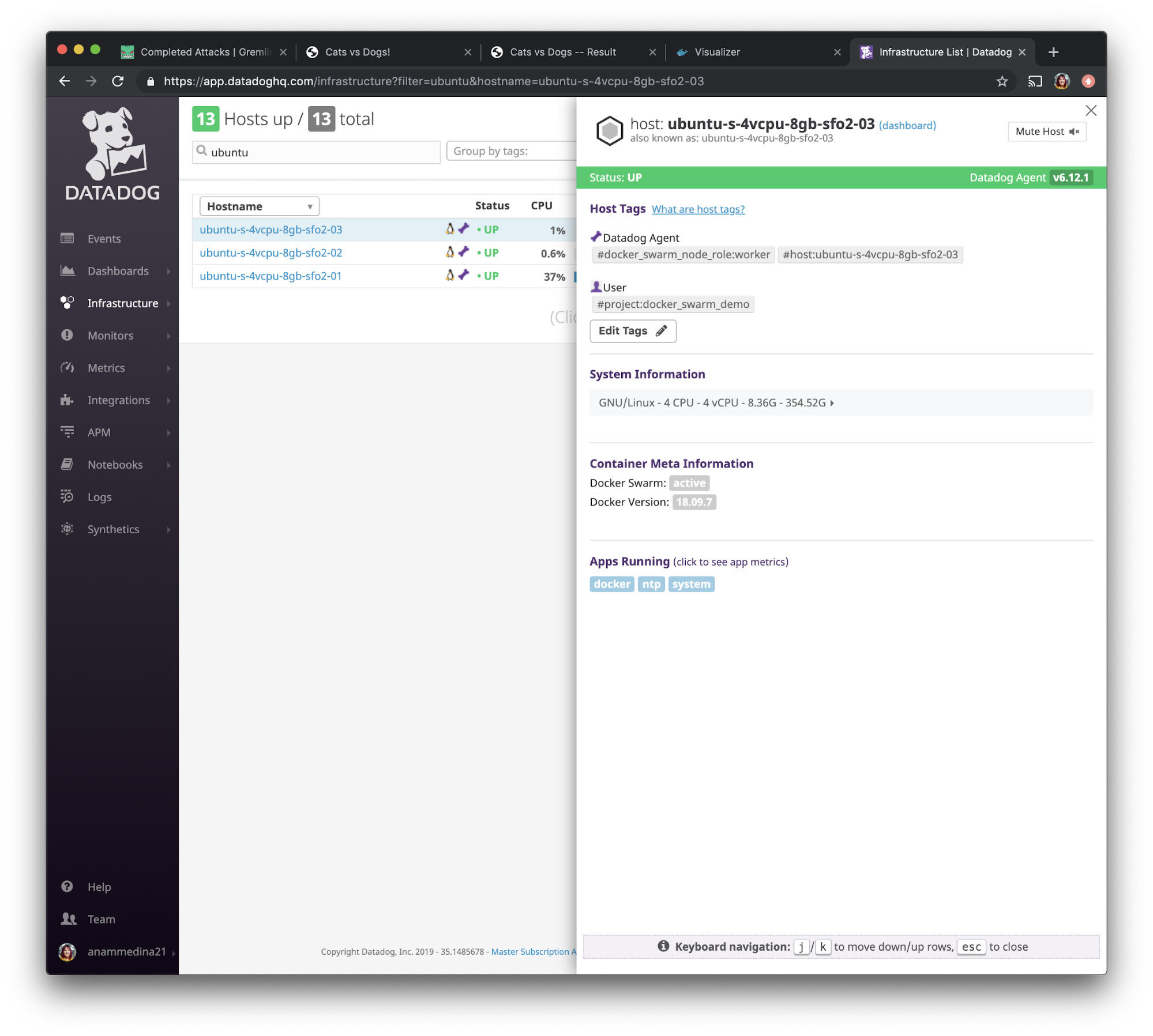Click the Synthetics icon in sidebar
Viewport: 1153px width, 1036px height.
[x=68, y=528]
